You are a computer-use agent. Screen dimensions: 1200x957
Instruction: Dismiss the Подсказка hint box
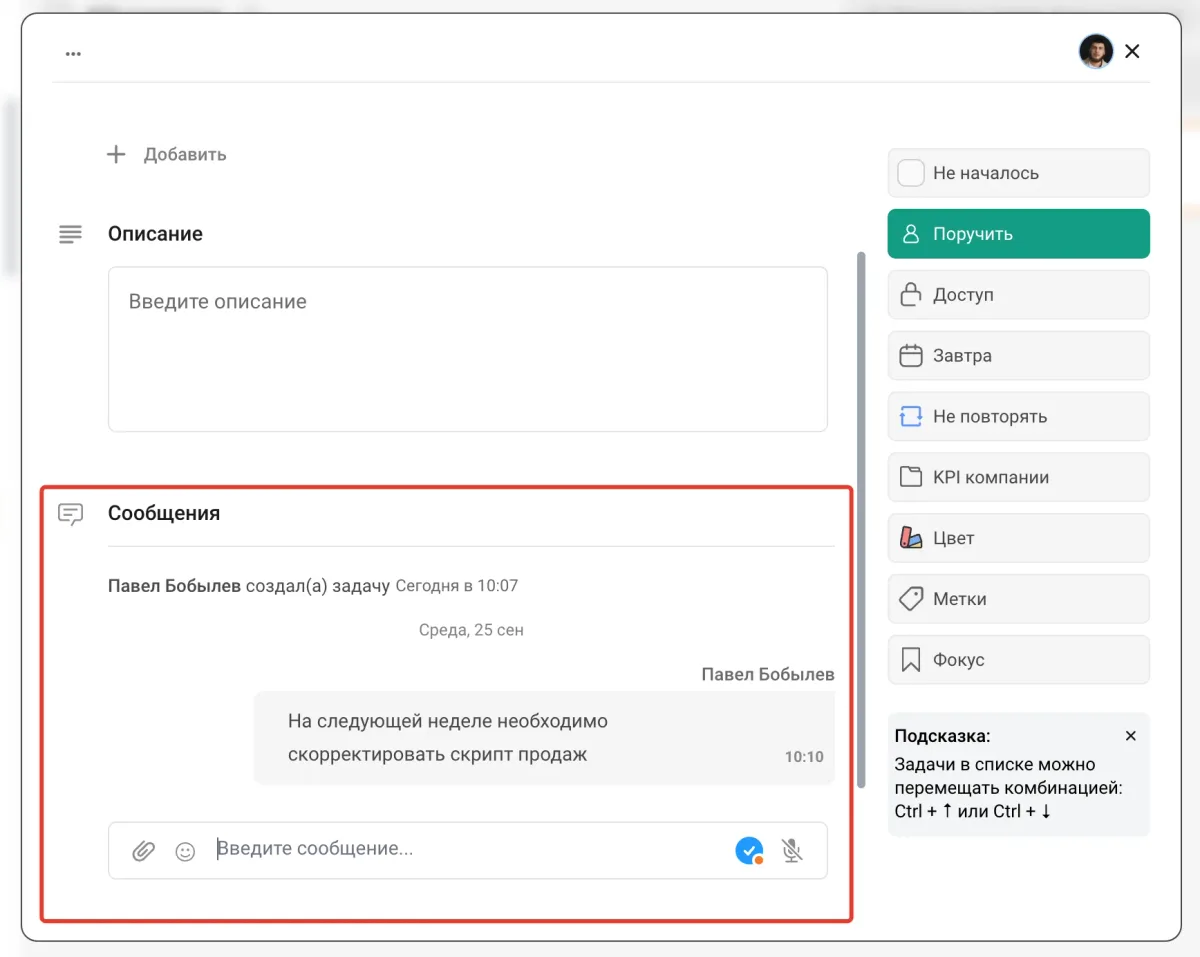1131,736
